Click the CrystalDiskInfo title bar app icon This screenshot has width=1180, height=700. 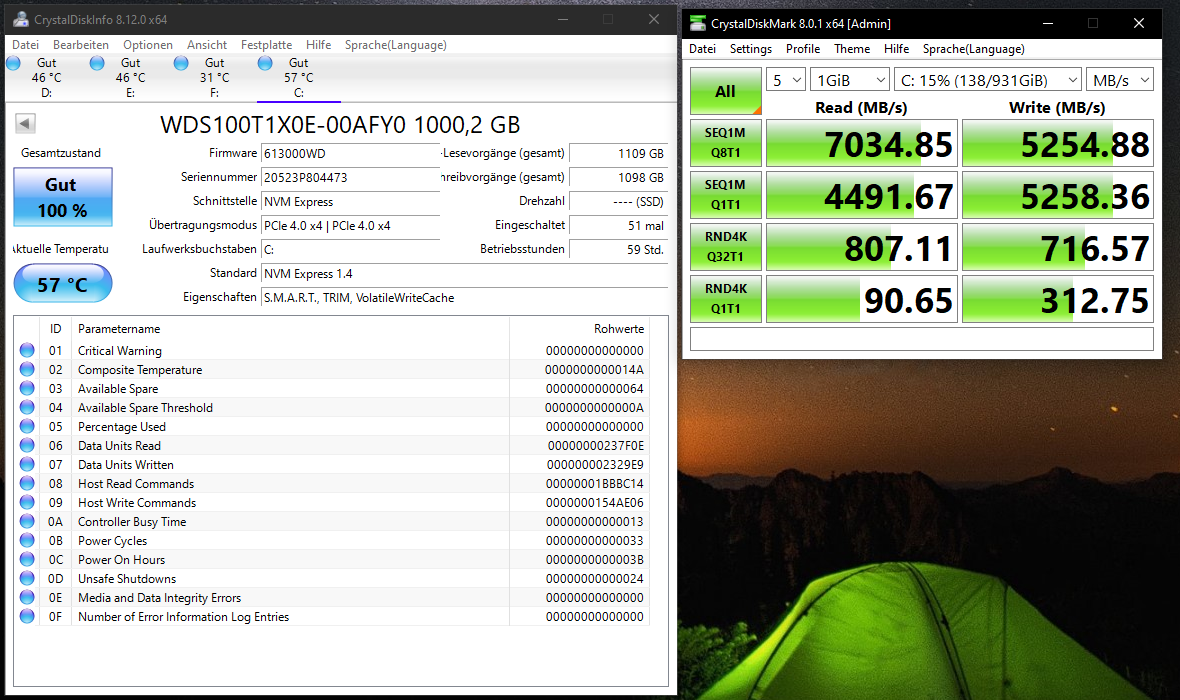(x=21, y=20)
